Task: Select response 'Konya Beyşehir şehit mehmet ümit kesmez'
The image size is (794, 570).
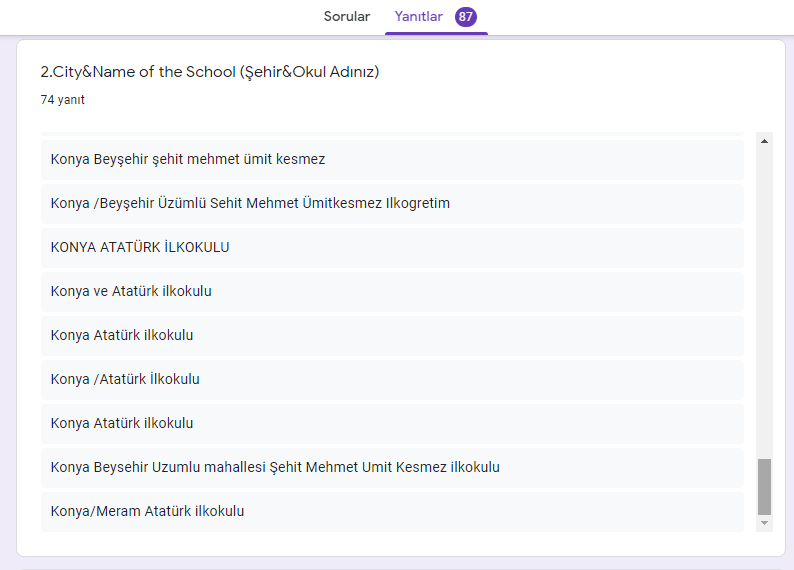Action: click(188, 159)
